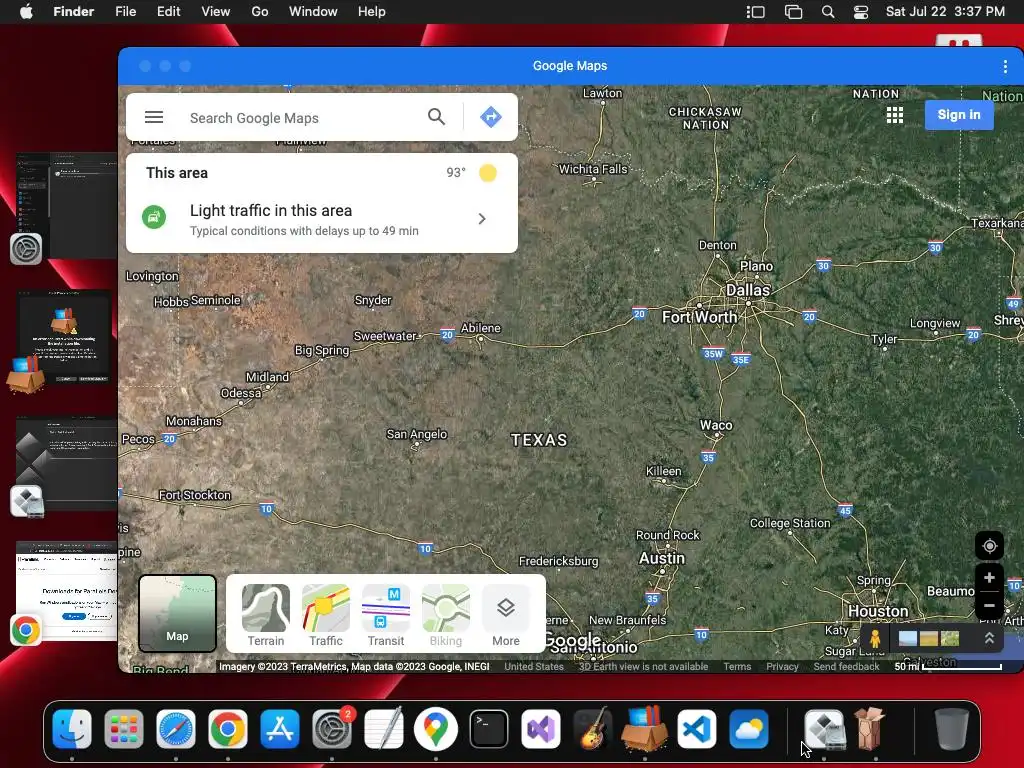The width and height of the screenshot is (1024, 768).
Task: Open the App Store from the Dock
Action: pyautogui.click(x=280, y=729)
